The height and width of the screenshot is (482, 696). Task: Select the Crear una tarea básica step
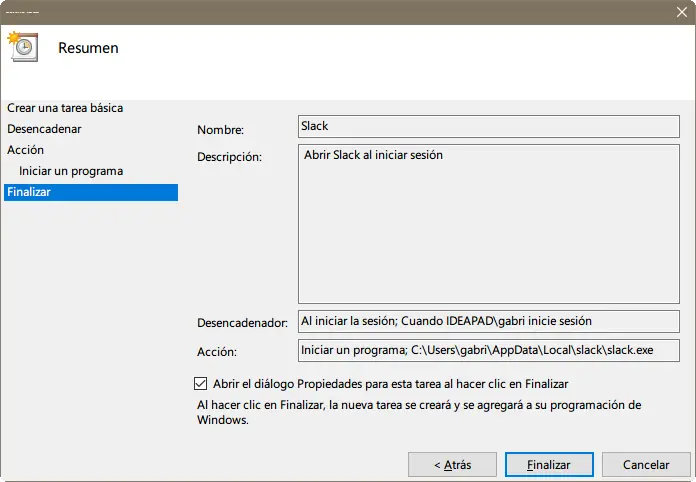[x=65, y=108]
